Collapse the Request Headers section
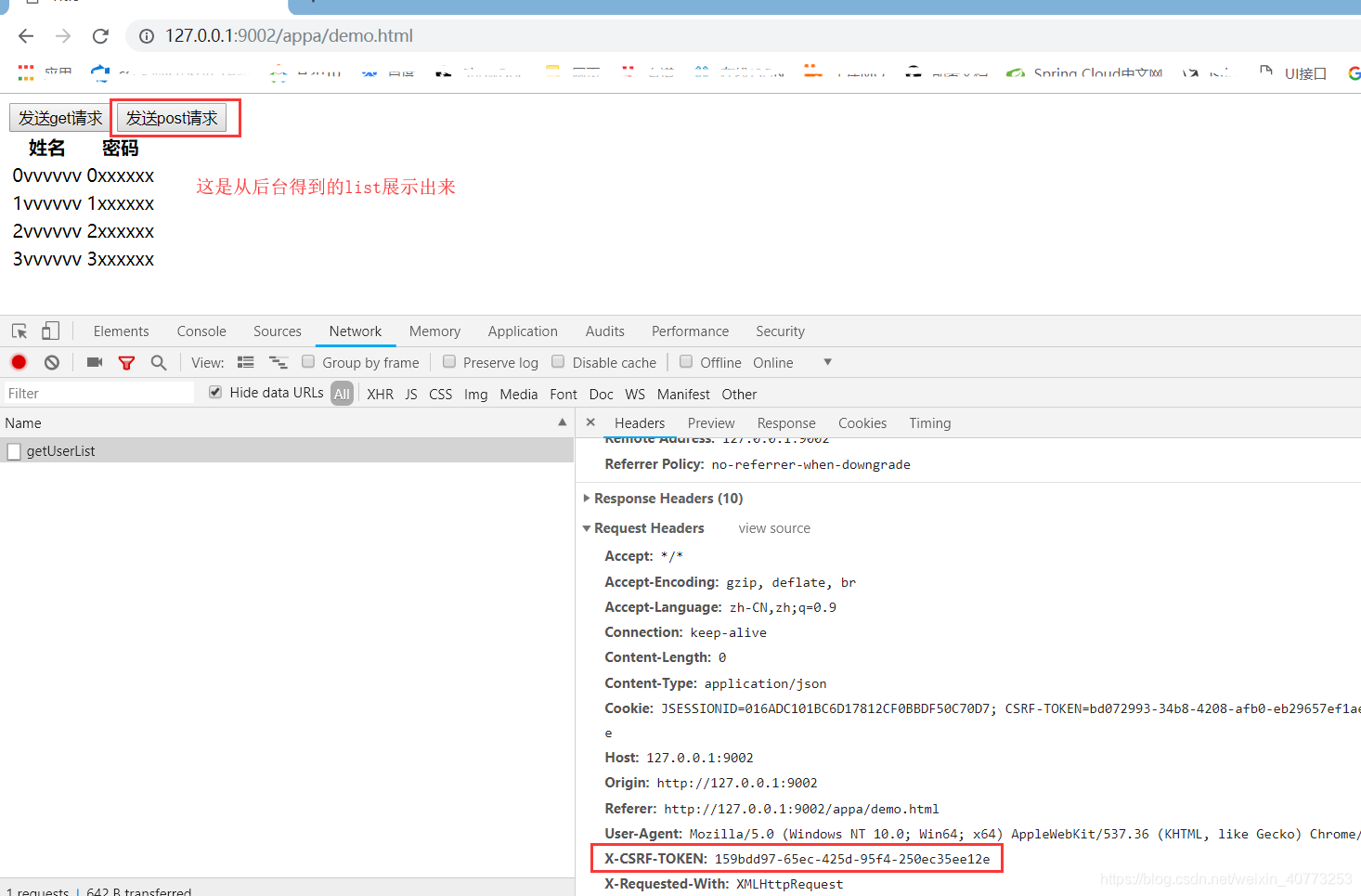Screen dimensions: 1361x896 (x=587, y=527)
